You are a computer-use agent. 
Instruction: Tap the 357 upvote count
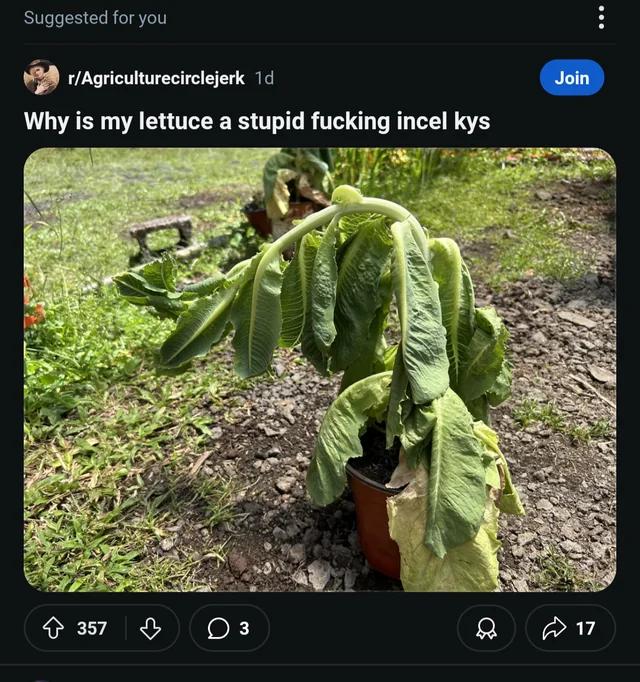[92, 628]
